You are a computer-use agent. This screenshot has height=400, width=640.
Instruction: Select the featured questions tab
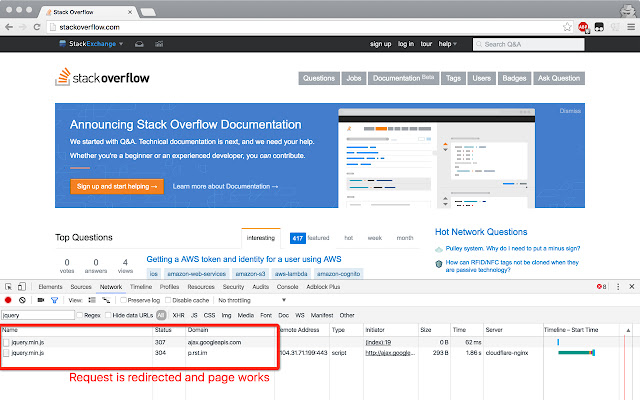310,238
